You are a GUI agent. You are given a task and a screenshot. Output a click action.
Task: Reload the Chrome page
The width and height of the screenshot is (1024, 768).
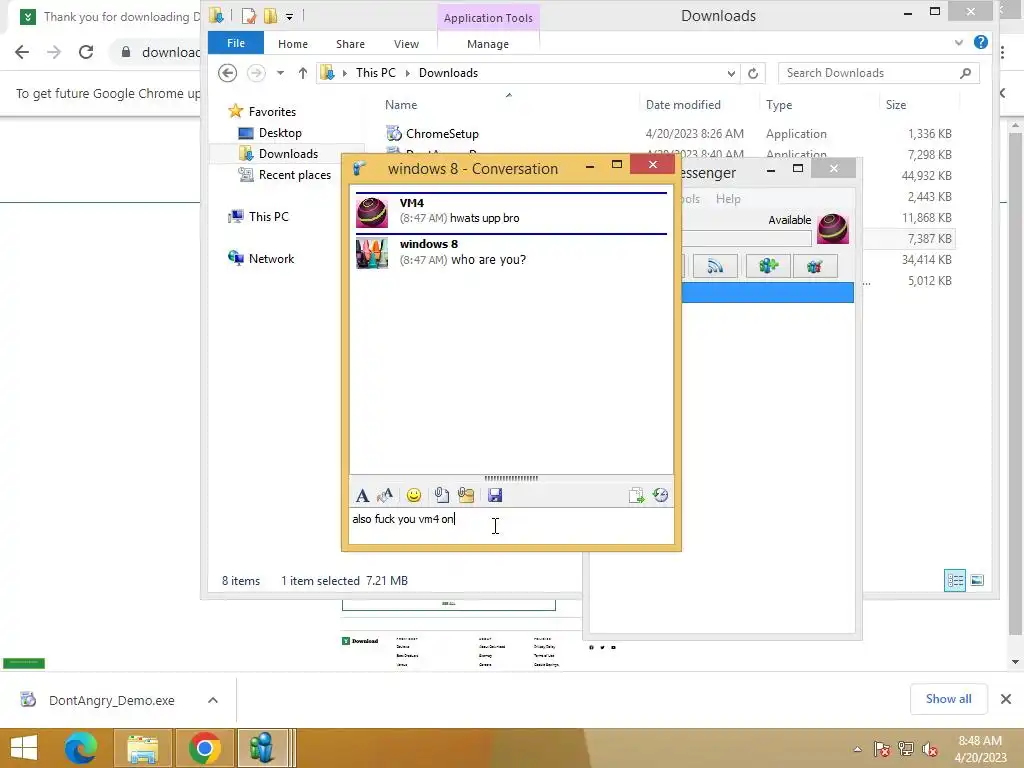(x=86, y=52)
